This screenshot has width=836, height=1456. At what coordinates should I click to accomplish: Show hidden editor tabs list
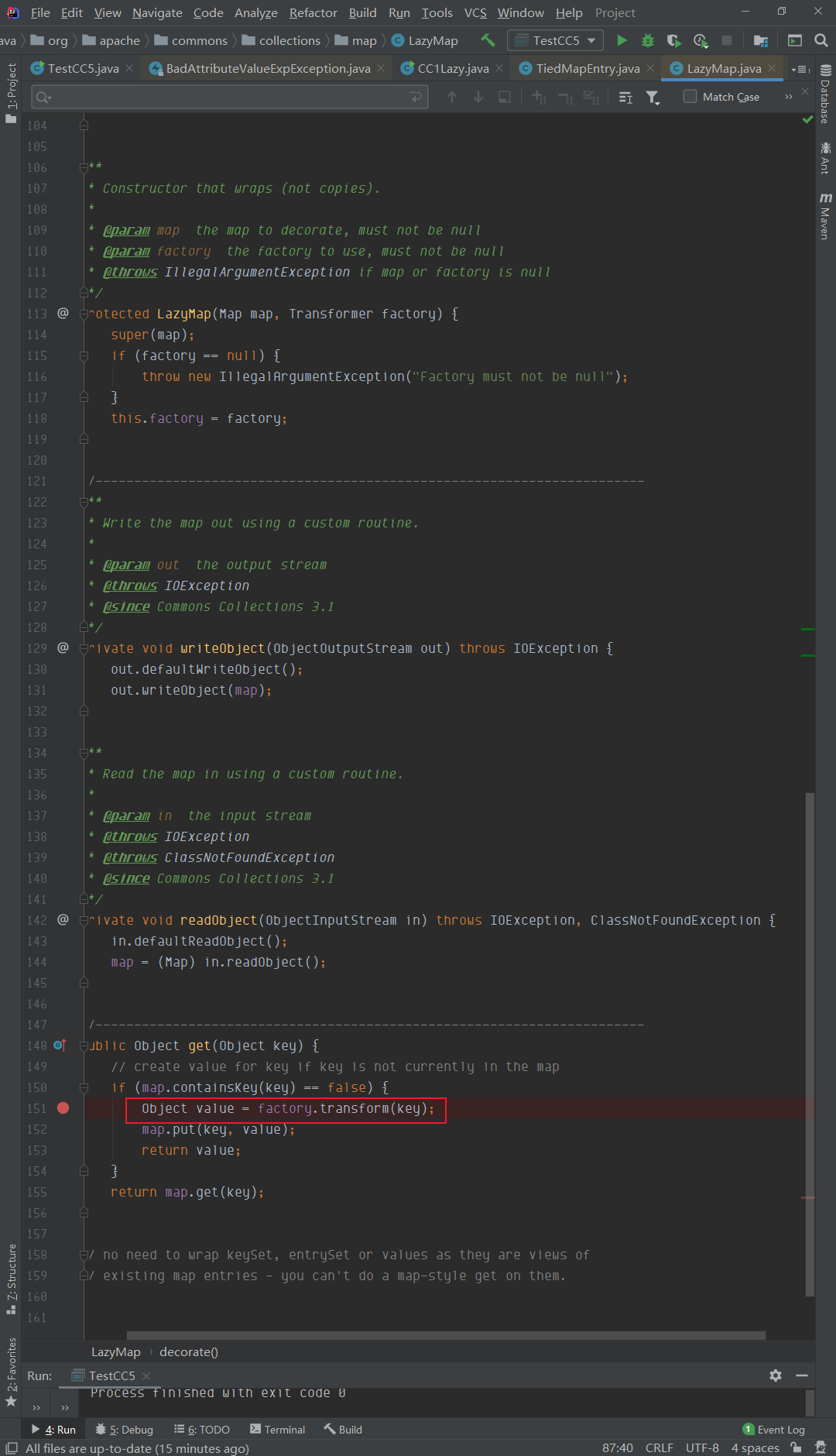801,69
